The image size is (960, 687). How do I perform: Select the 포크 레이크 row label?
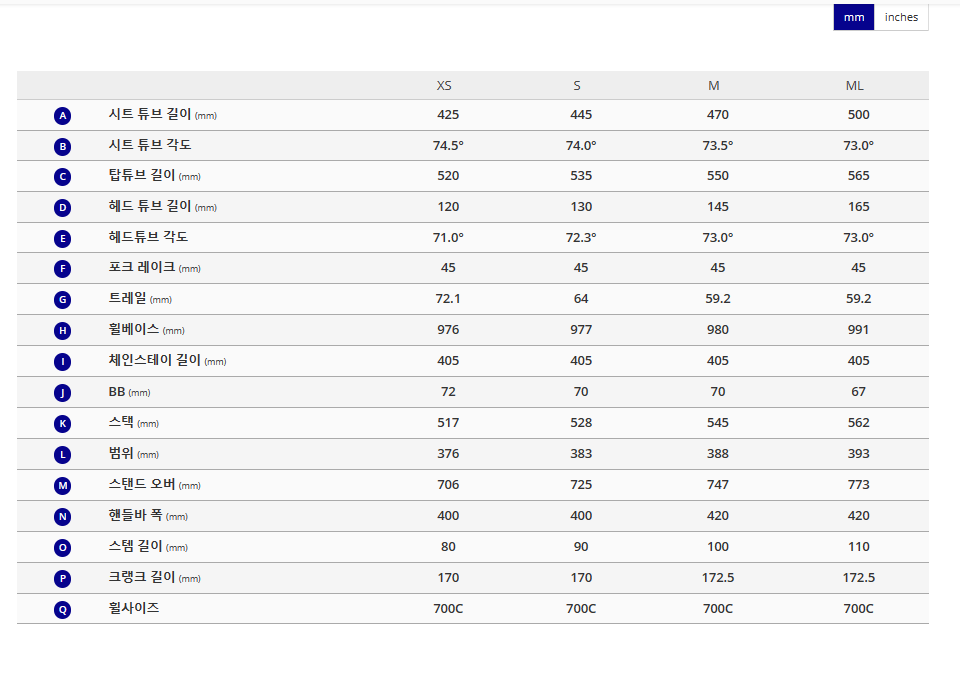(x=154, y=268)
